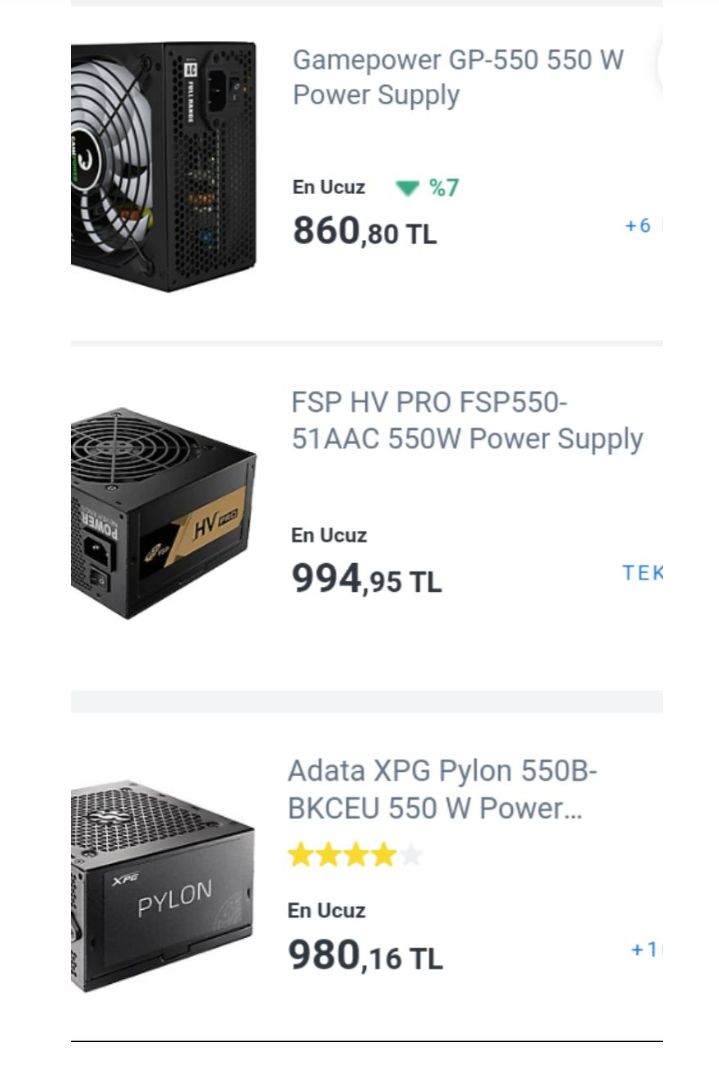Screen dimensions: 719x1080
Task: Click En Ucuz label above 994,95 TL
Action: pyautogui.click(x=329, y=535)
